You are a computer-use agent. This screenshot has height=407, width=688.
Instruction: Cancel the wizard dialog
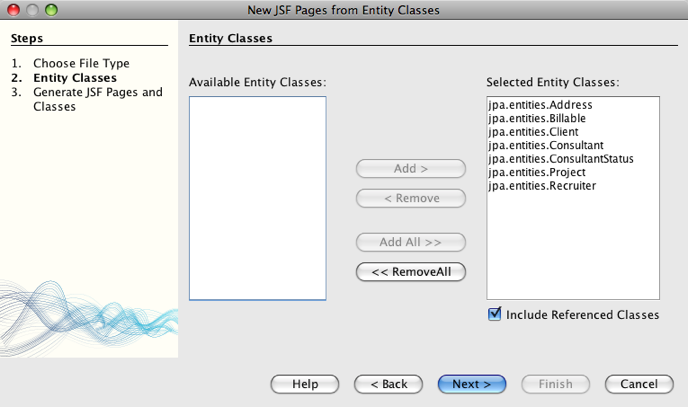(x=638, y=384)
